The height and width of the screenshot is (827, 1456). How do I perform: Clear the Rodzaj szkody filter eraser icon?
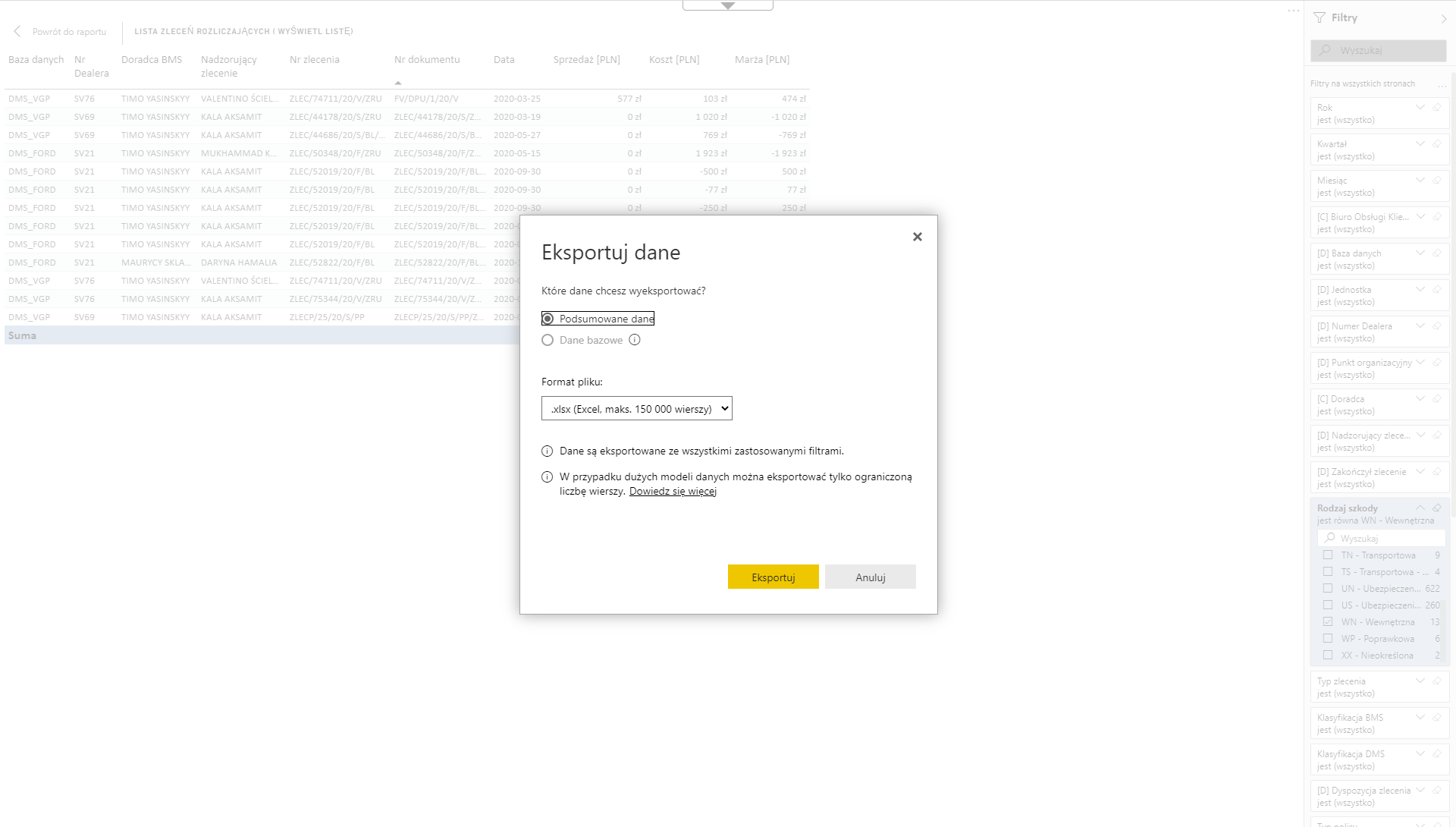[1436, 508]
